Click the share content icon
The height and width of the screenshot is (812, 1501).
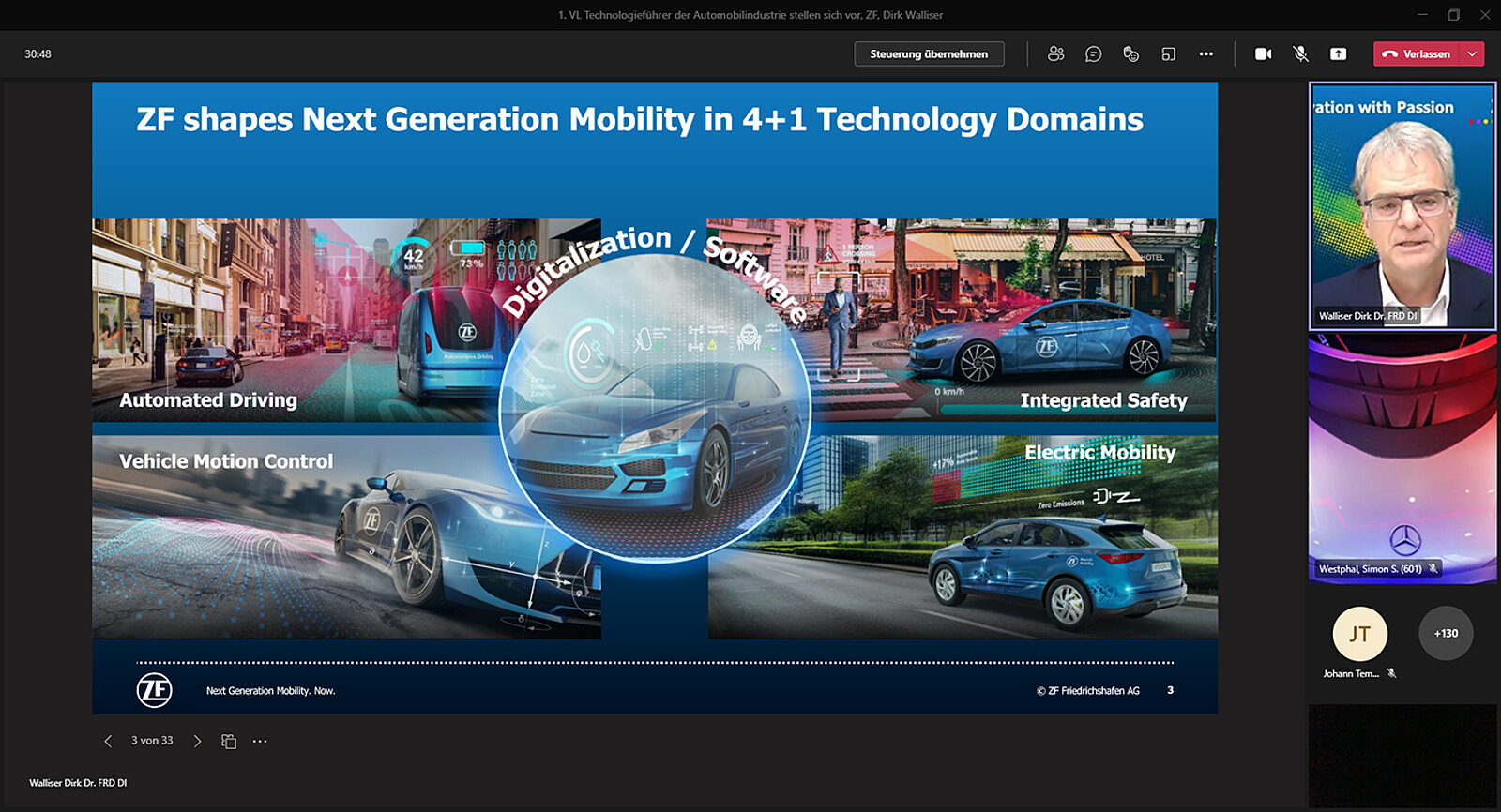tap(1338, 54)
